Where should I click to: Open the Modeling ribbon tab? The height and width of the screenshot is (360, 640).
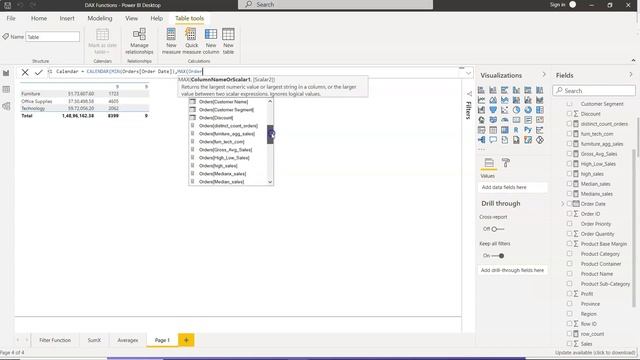(100, 18)
